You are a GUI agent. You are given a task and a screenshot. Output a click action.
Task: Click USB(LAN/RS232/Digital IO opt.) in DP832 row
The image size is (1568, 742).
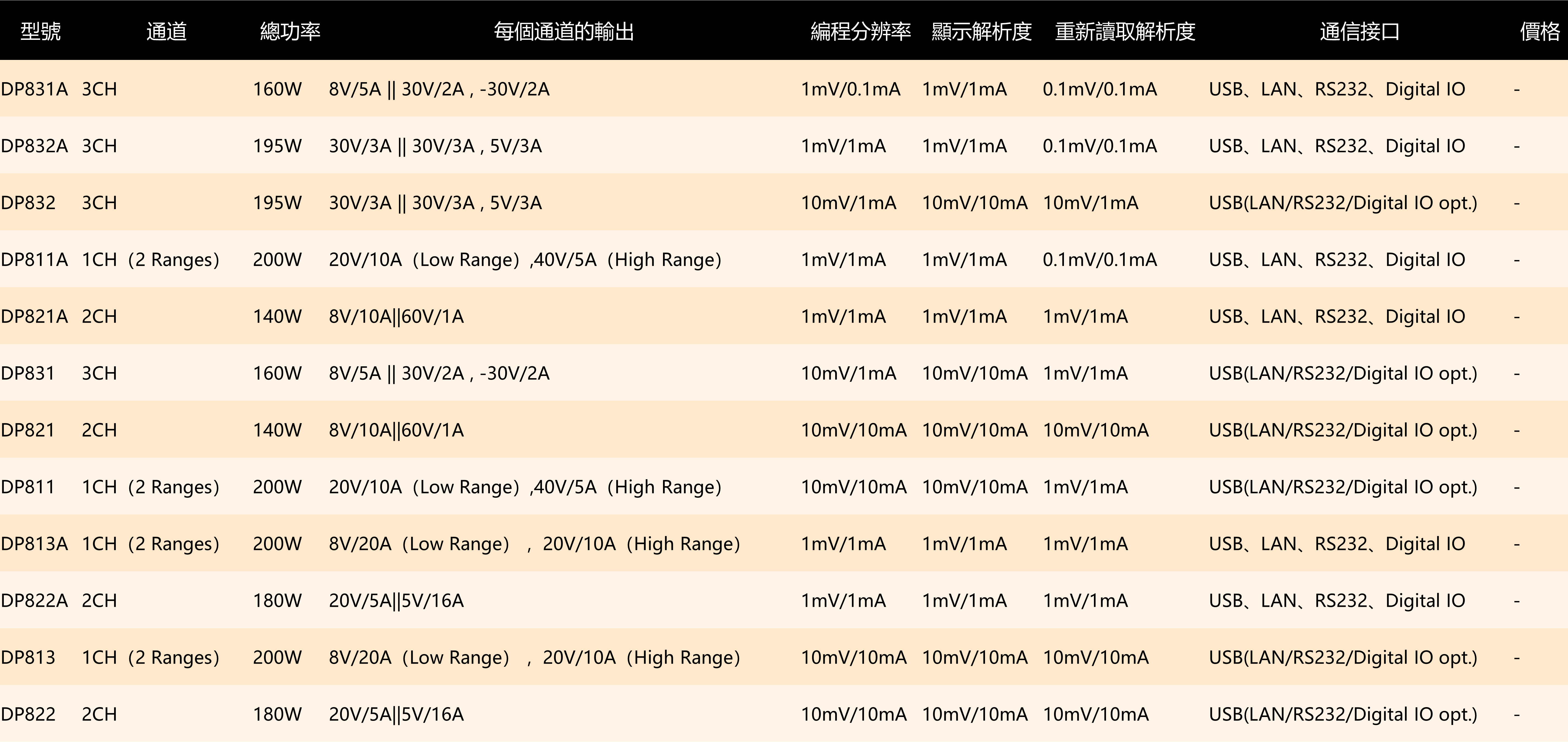tap(1343, 203)
